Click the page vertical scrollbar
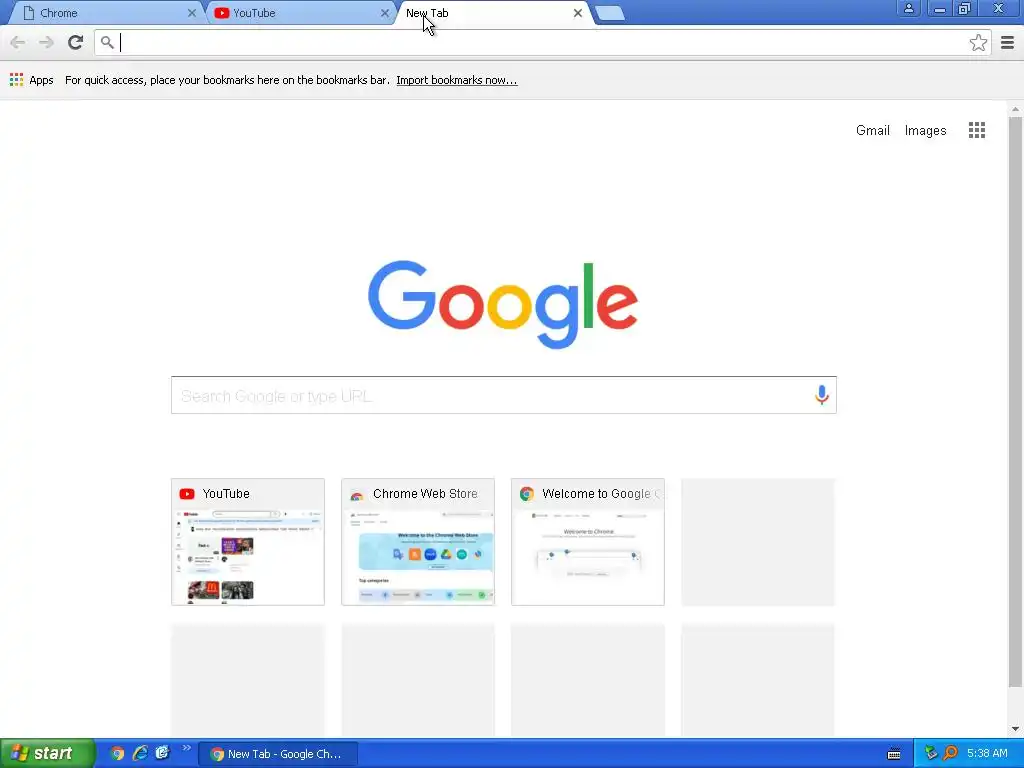The height and width of the screenshot is (768, 1024). click(x=1015, y=402)
